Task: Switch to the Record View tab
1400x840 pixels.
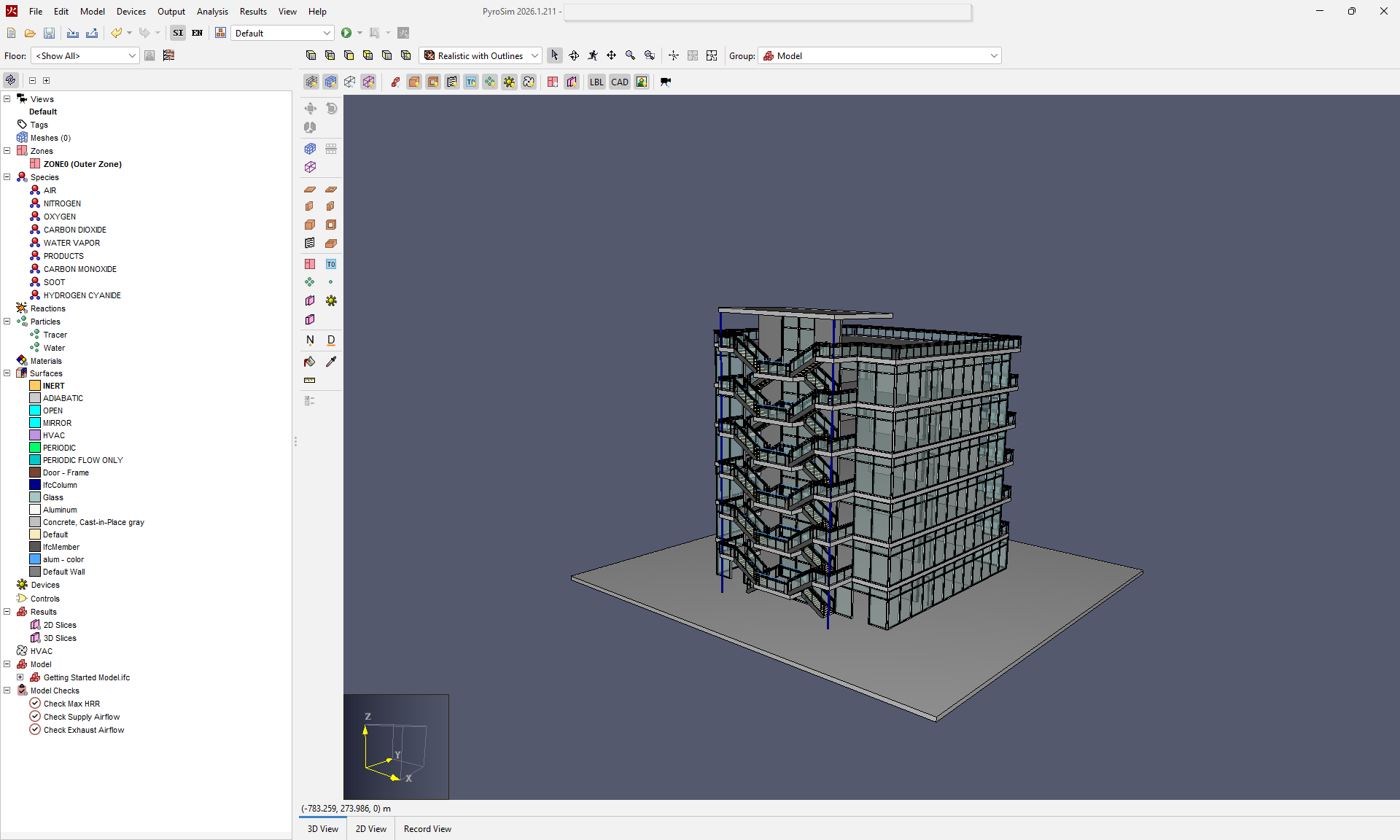Action: (427, 828)
